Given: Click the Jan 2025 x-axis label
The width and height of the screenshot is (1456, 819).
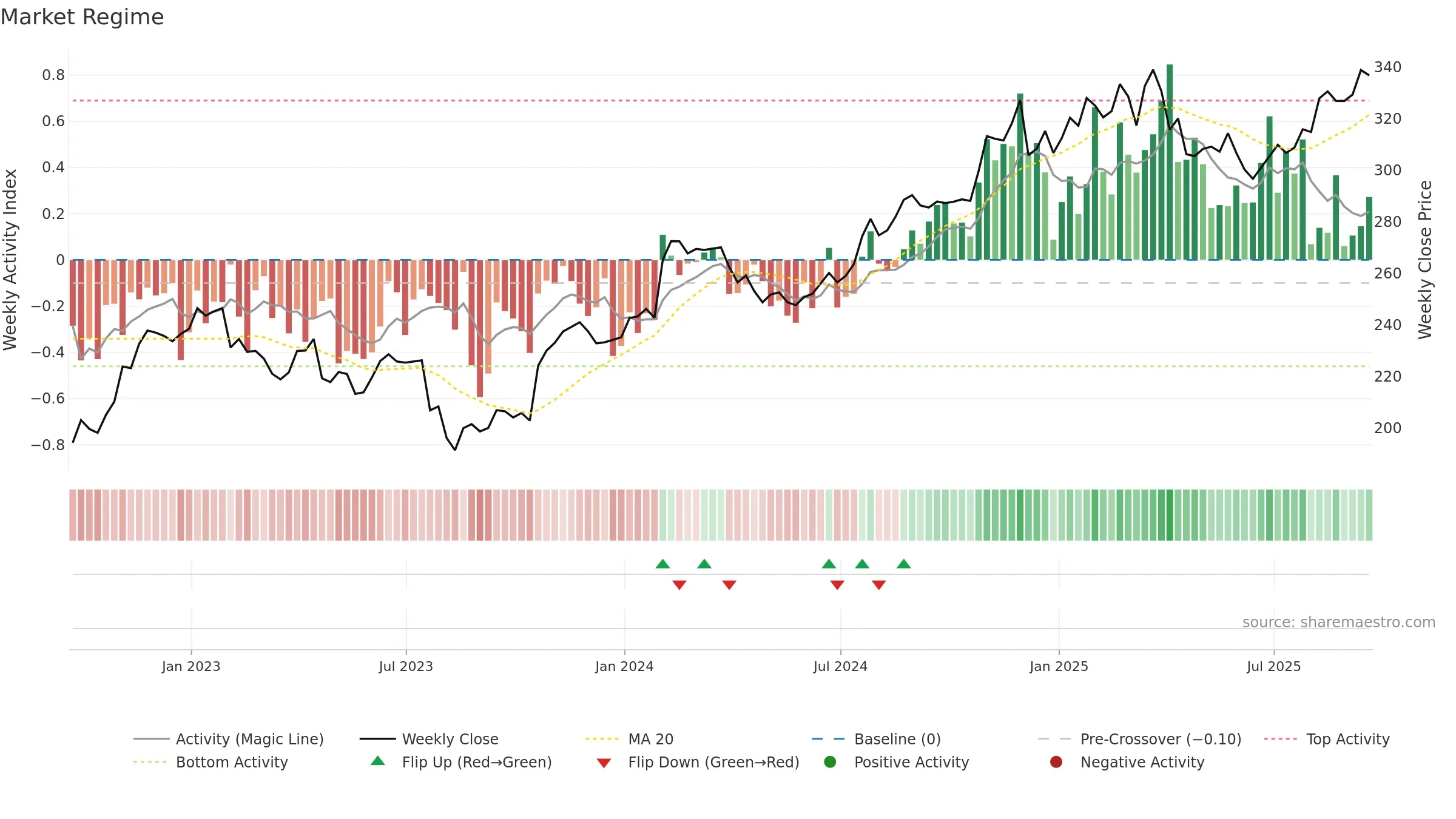Looking at the screenshot, I should pos(1059,666).
